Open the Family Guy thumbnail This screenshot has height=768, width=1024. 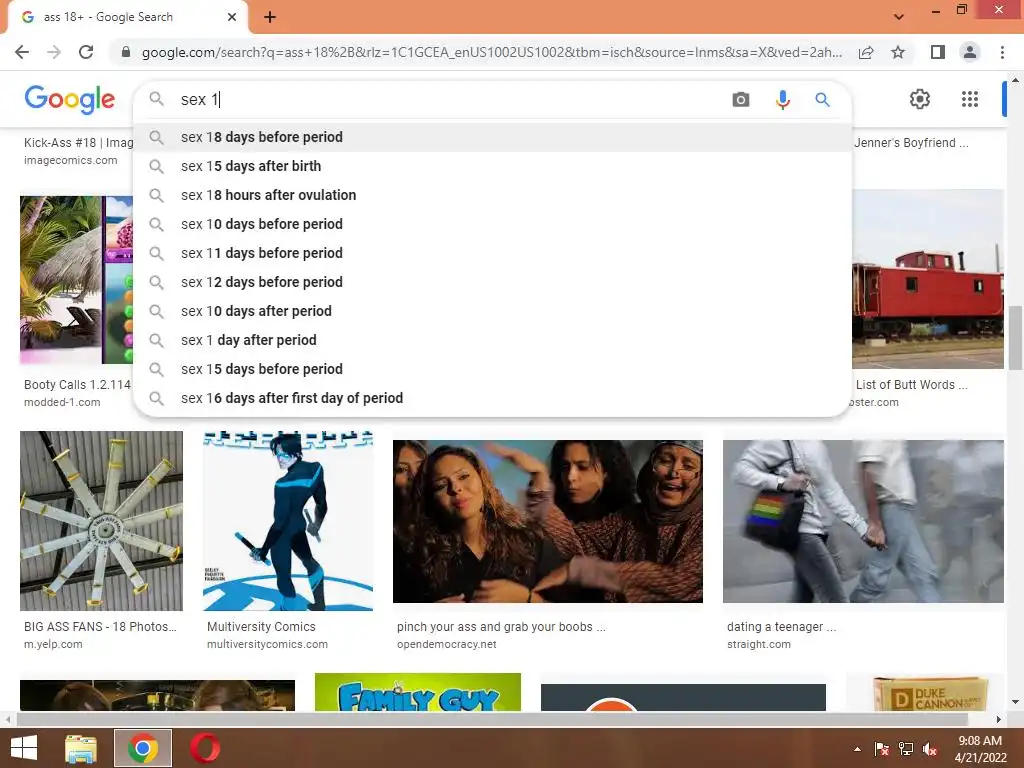[418, 692]
